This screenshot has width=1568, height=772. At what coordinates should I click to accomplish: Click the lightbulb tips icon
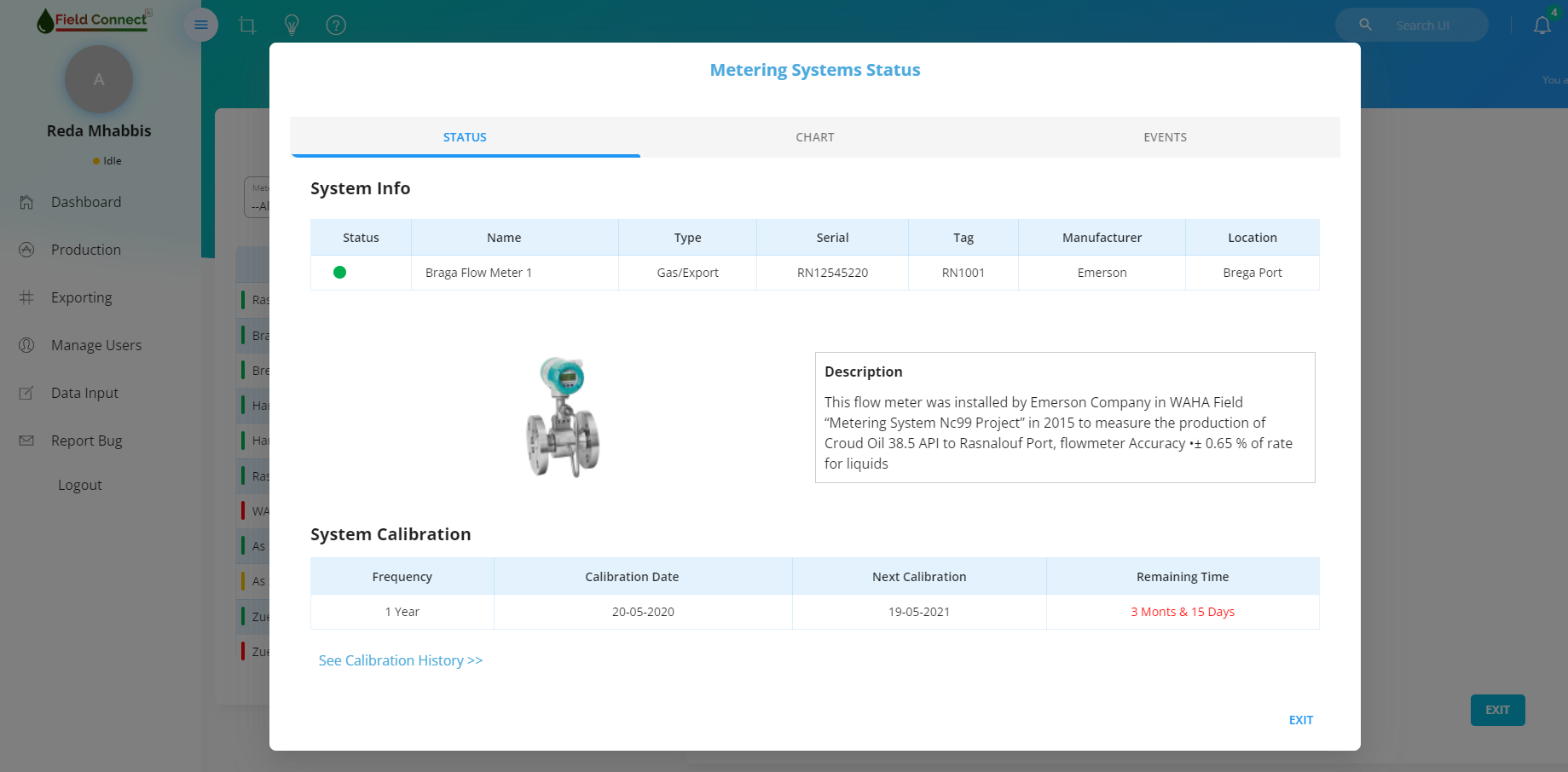pos(292,26)
